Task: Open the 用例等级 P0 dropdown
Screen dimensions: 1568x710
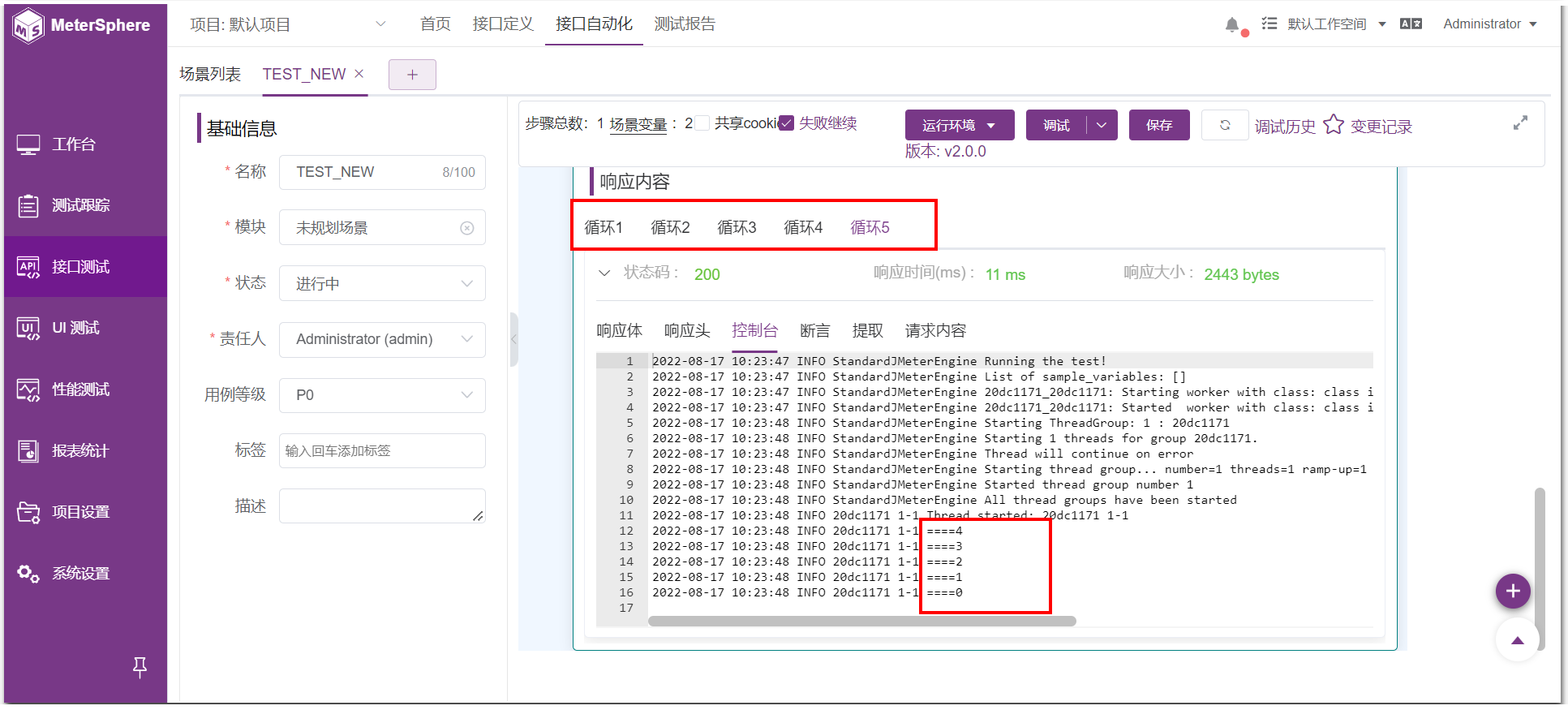Action: pyautogui.click(x=382, y=395)
